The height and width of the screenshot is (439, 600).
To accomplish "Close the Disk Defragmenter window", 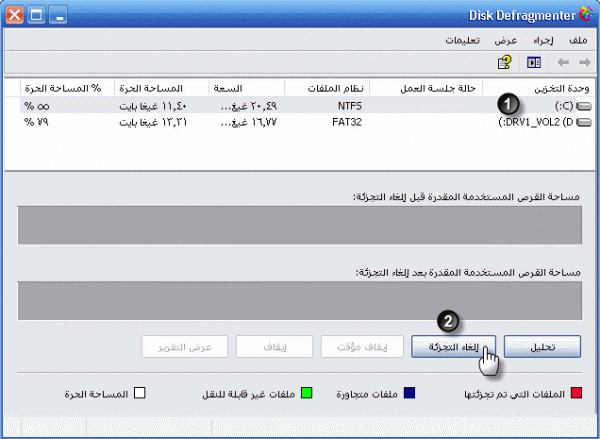I will (15, 15).
